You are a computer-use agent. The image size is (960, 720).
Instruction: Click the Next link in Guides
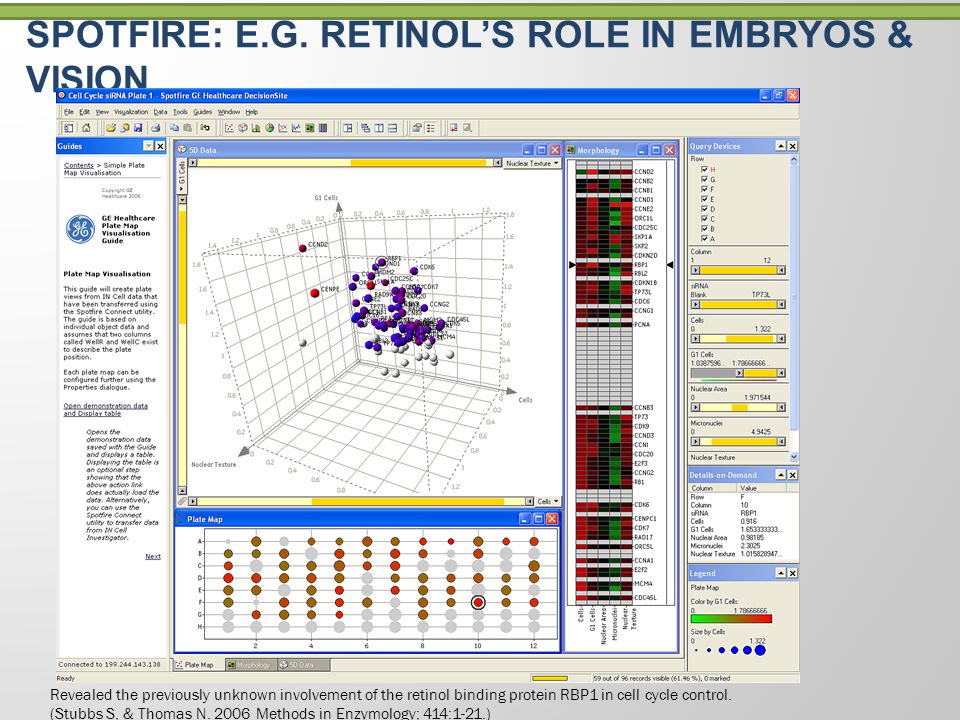152,557
